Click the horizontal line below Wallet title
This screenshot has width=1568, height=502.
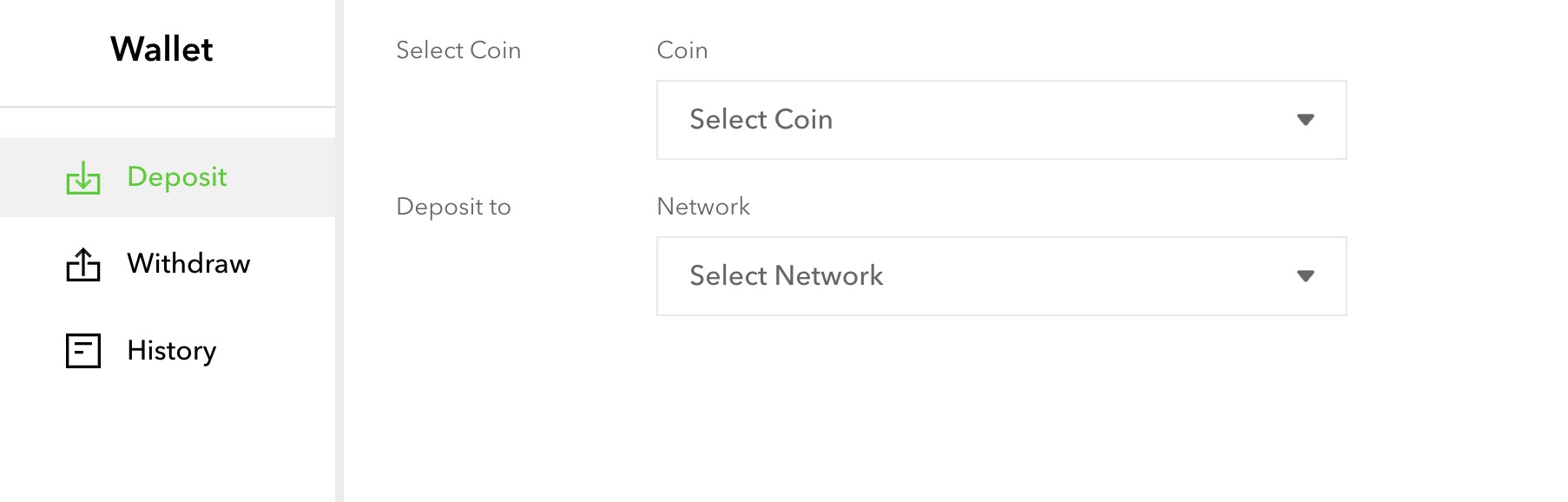click(x=168, y=107)
